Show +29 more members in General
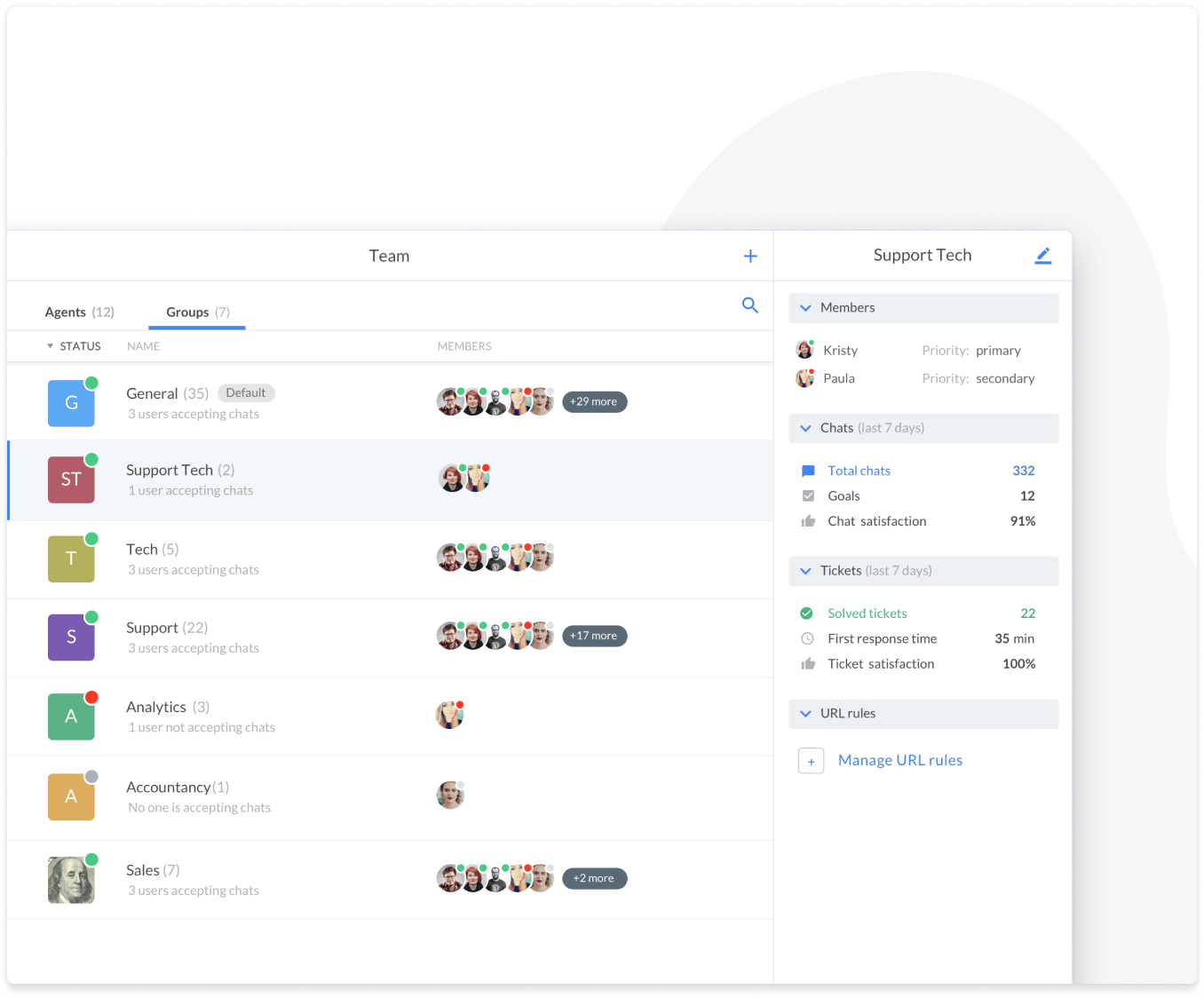The height and width of the screenshot is (998, 1204). point(594,402)
